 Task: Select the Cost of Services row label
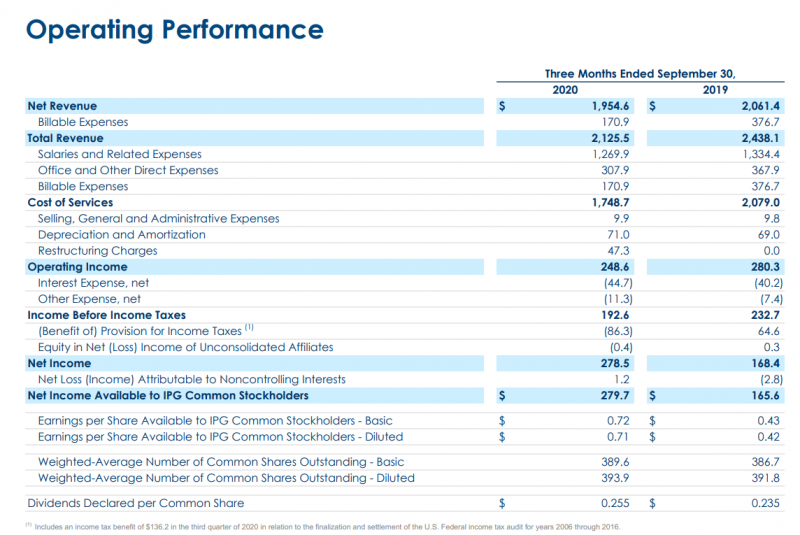70,202
